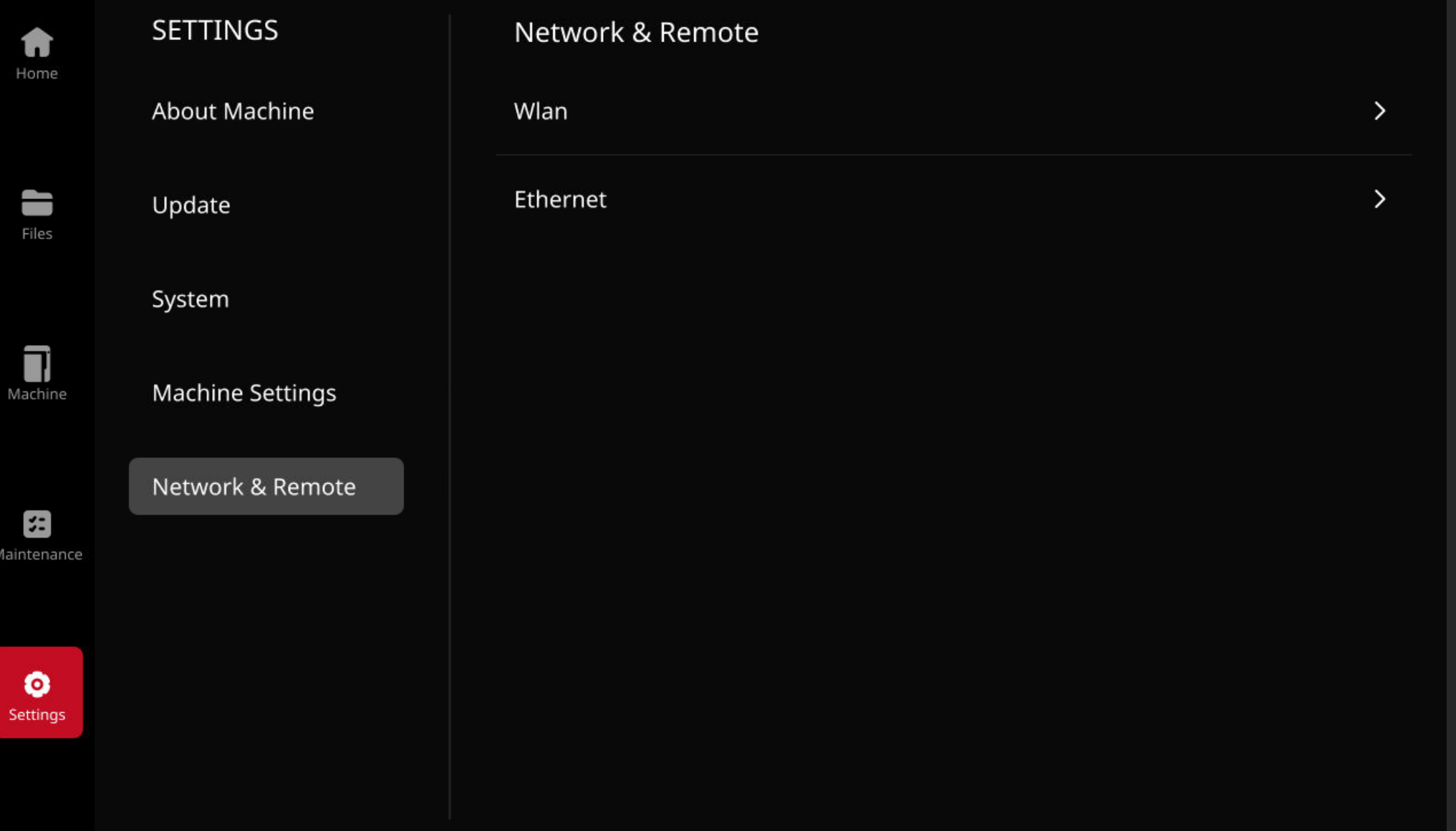Click the Network & Remote page heading
This screenshot has height=831, width=1456.
636,32
